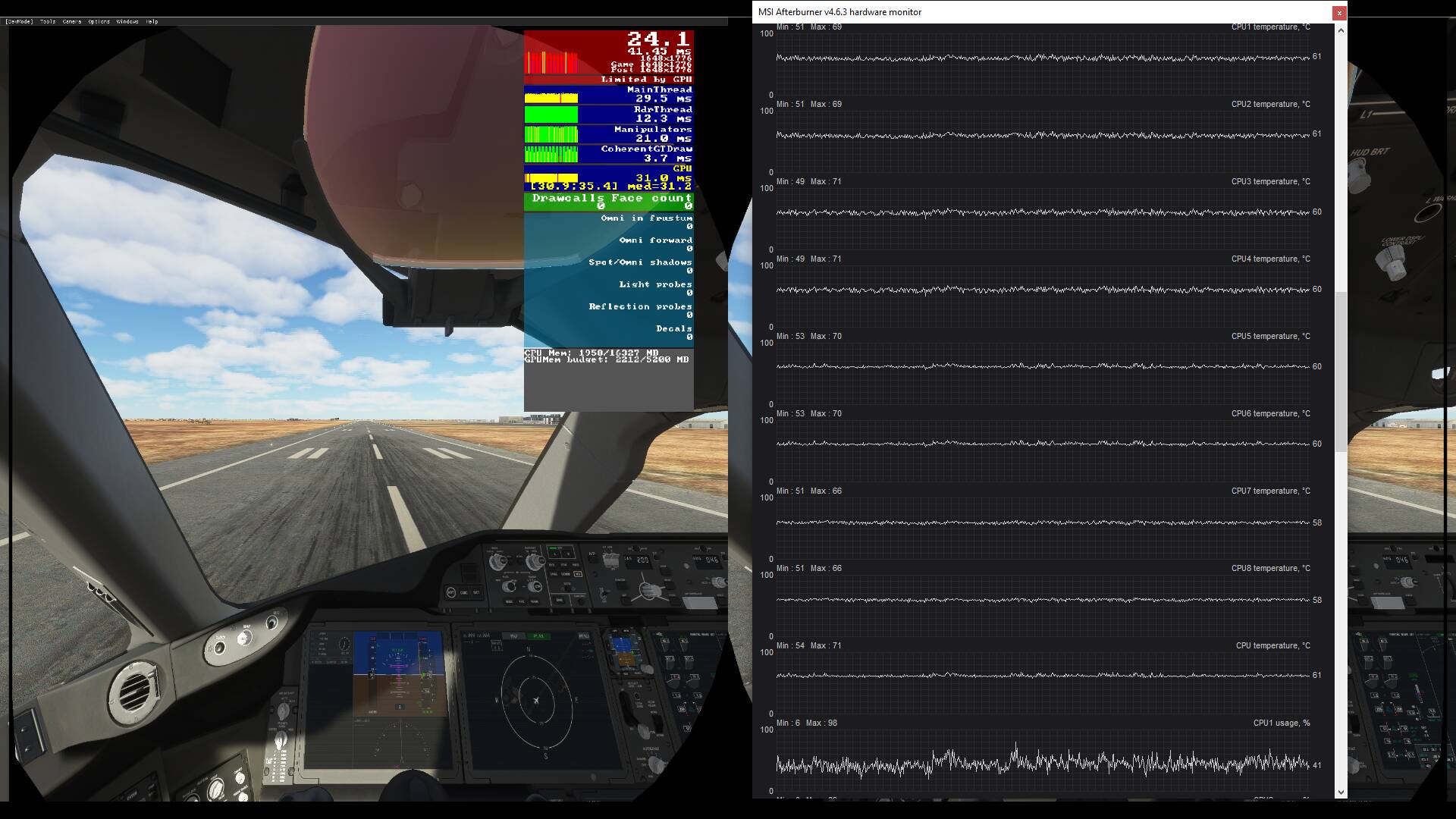Image resolution: width=1456 pixels, height=819 pixels.
Task: Click the CPU6 temperature graph label
Action: coord(1270,413)
